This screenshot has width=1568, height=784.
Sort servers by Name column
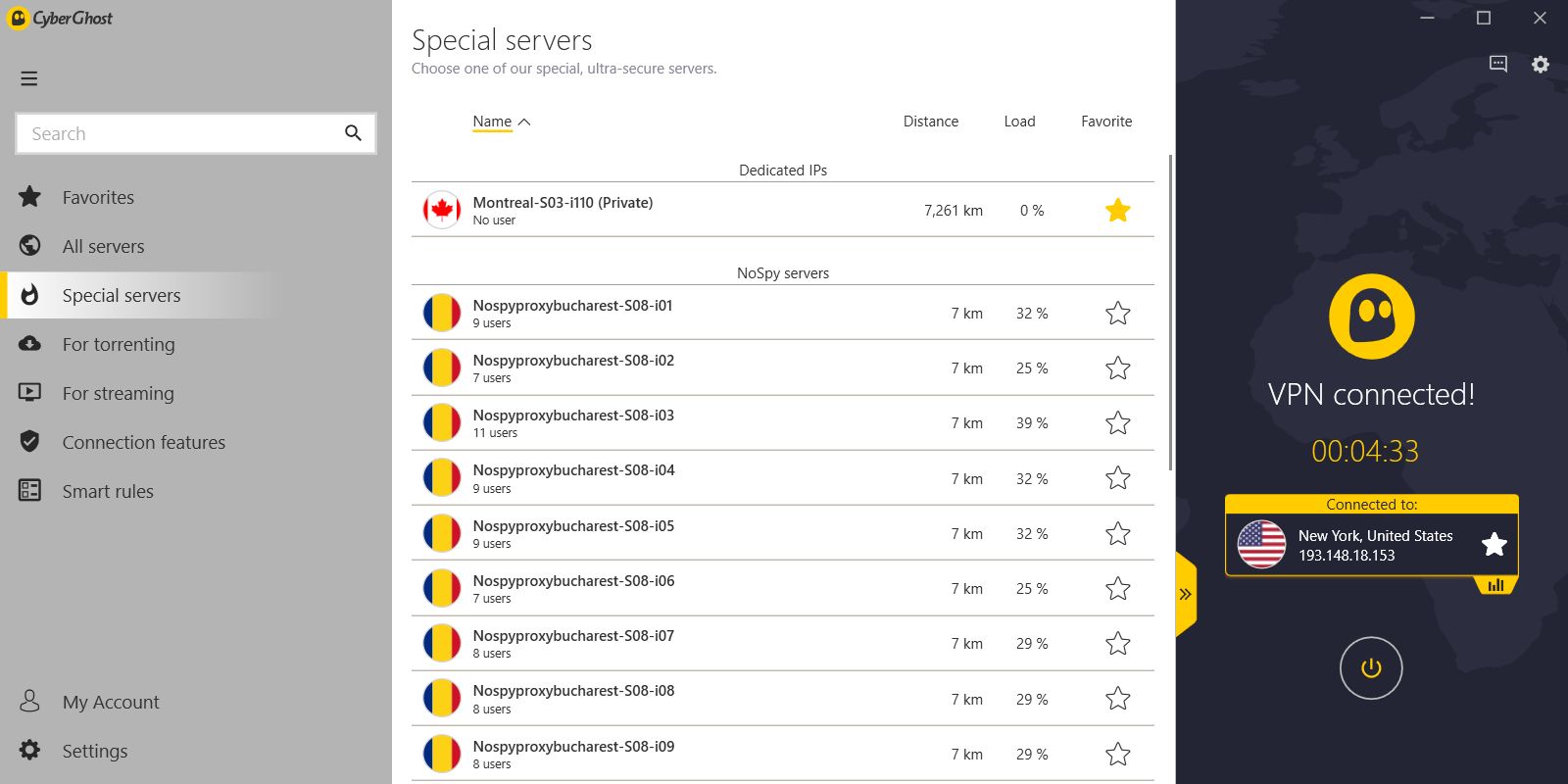tap(492, 122)
